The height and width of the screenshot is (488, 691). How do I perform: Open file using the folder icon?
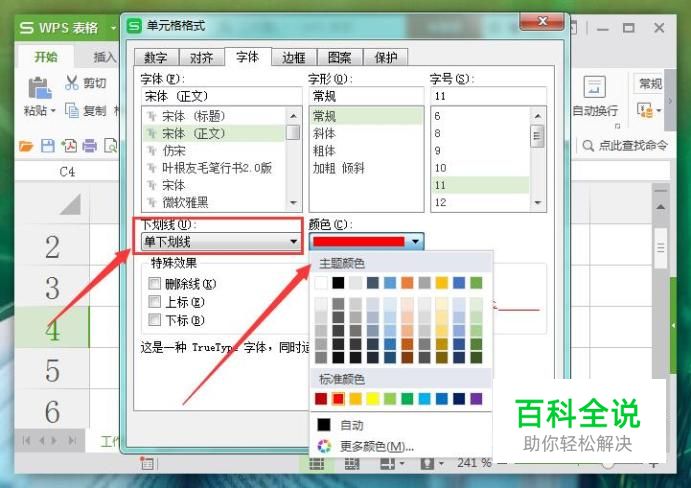26,145
